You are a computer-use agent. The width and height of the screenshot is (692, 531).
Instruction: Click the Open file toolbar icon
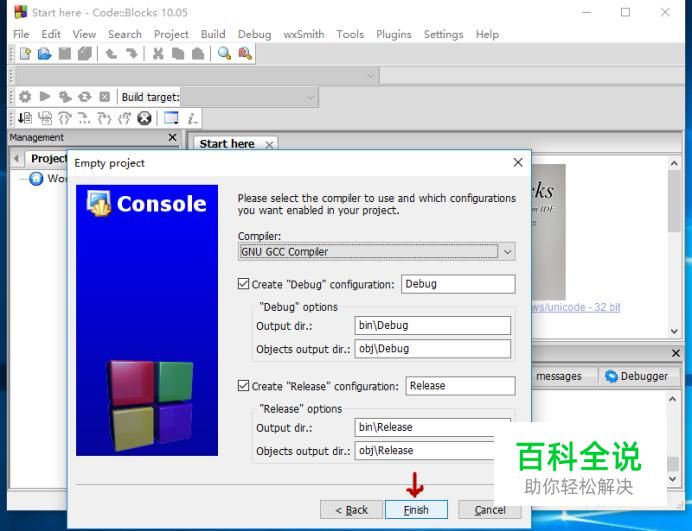click(x=45, y=54)
